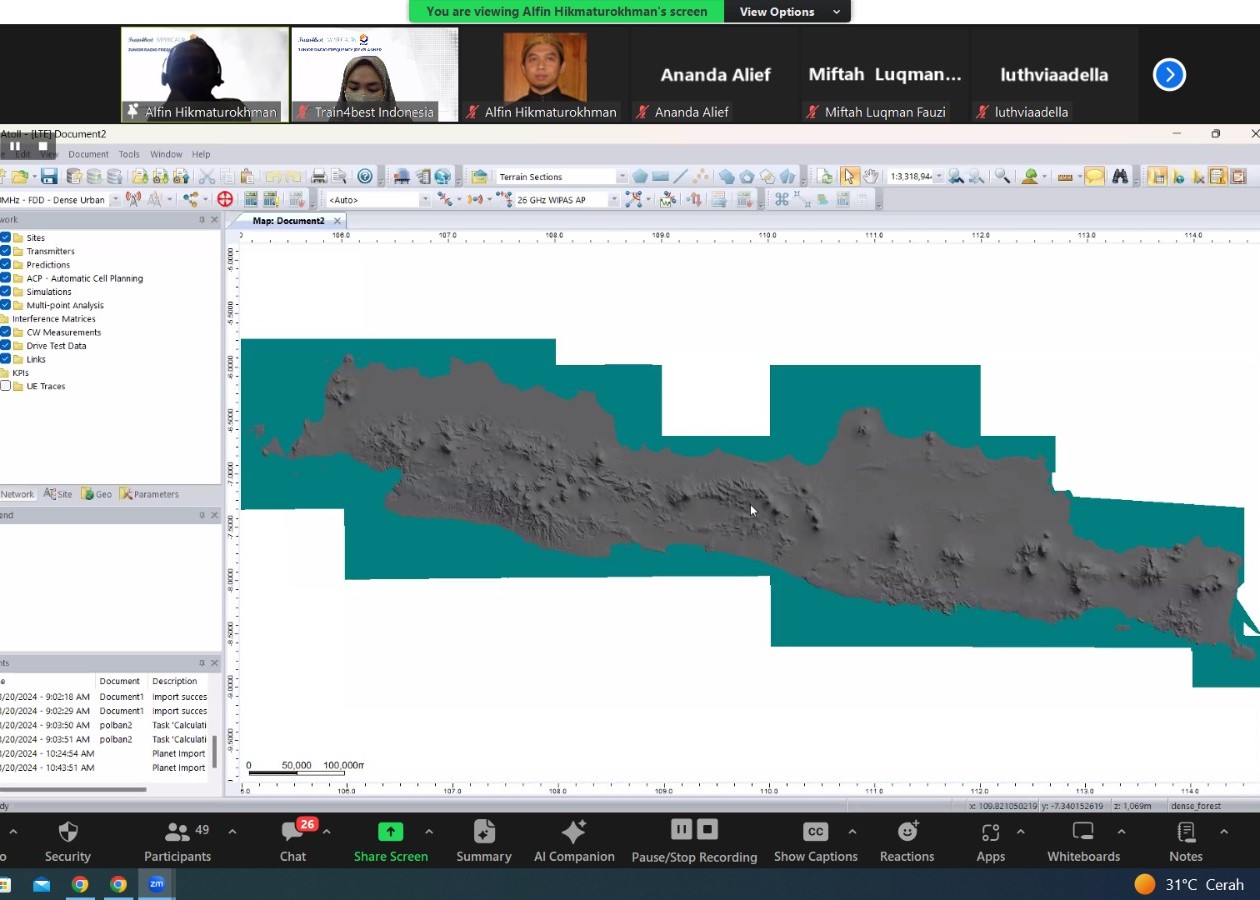This screenshot has height=900, width=1260.
Task: Open the Tools menu
Action: coord(129,154)
